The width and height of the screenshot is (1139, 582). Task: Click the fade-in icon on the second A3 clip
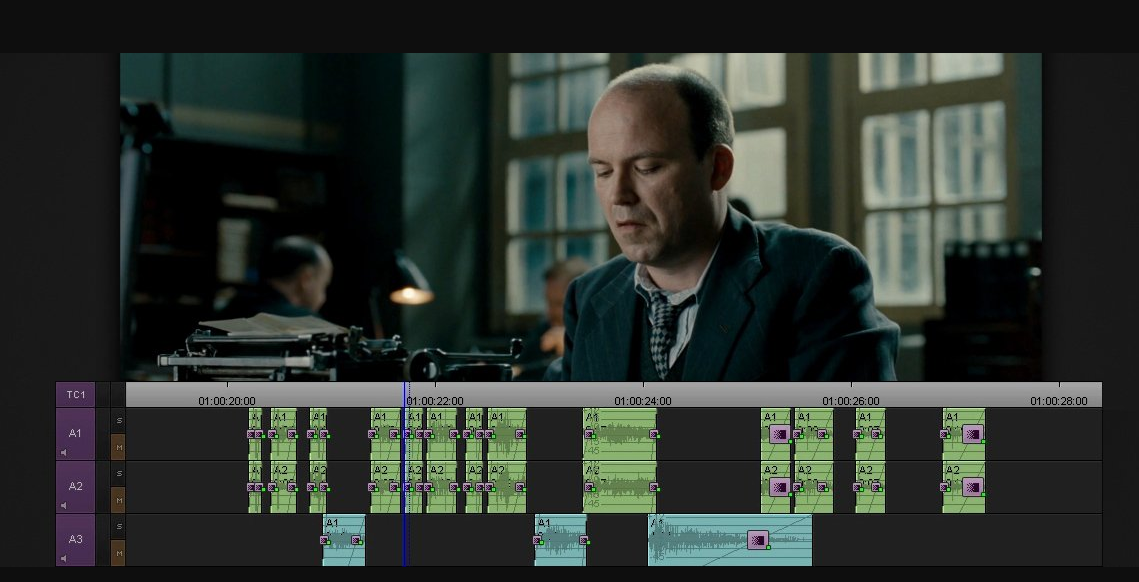[538, 540]
